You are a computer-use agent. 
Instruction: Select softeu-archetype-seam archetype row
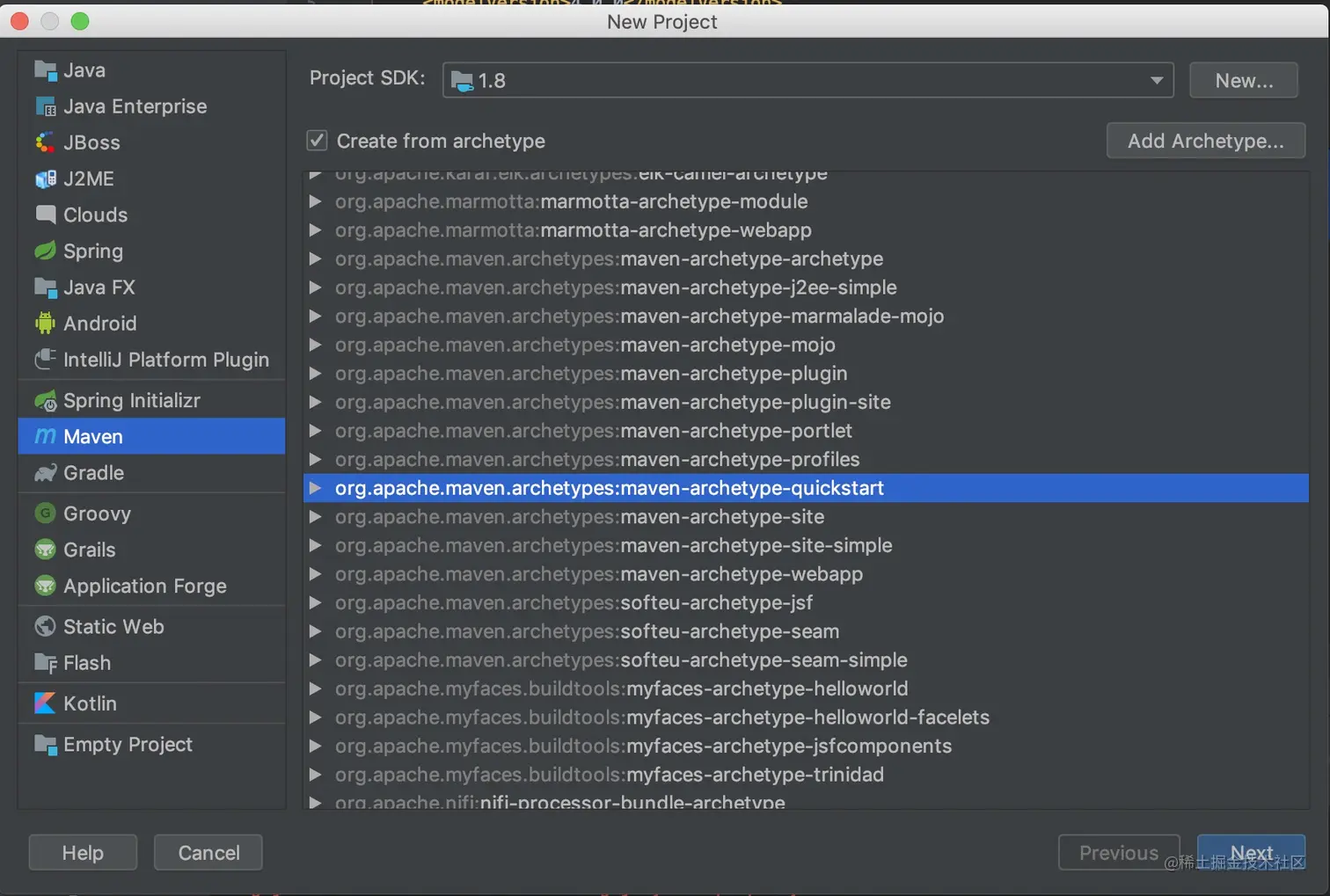806,631
